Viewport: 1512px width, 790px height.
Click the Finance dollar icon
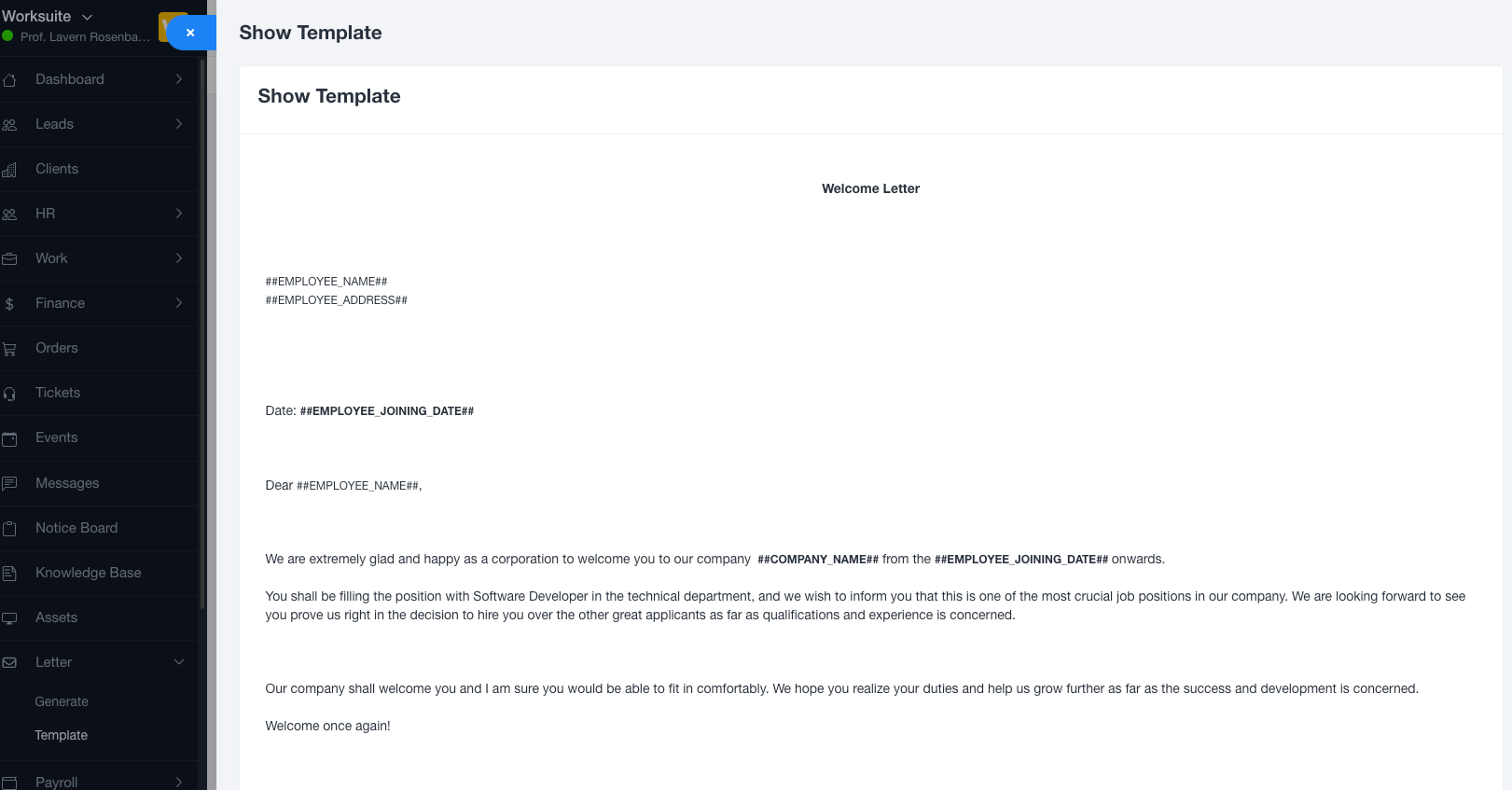click(9, 304)
